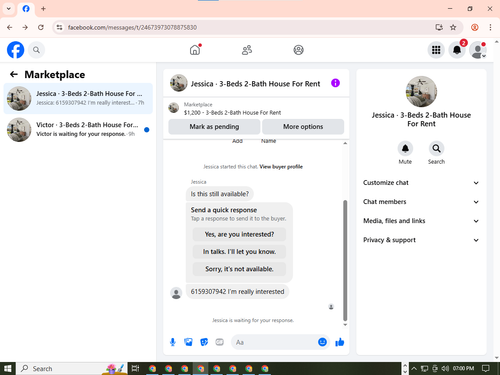Open conversation information purple icon
Image resolution: width=500 pixels, height=375 pixels.
coord(335,83)
